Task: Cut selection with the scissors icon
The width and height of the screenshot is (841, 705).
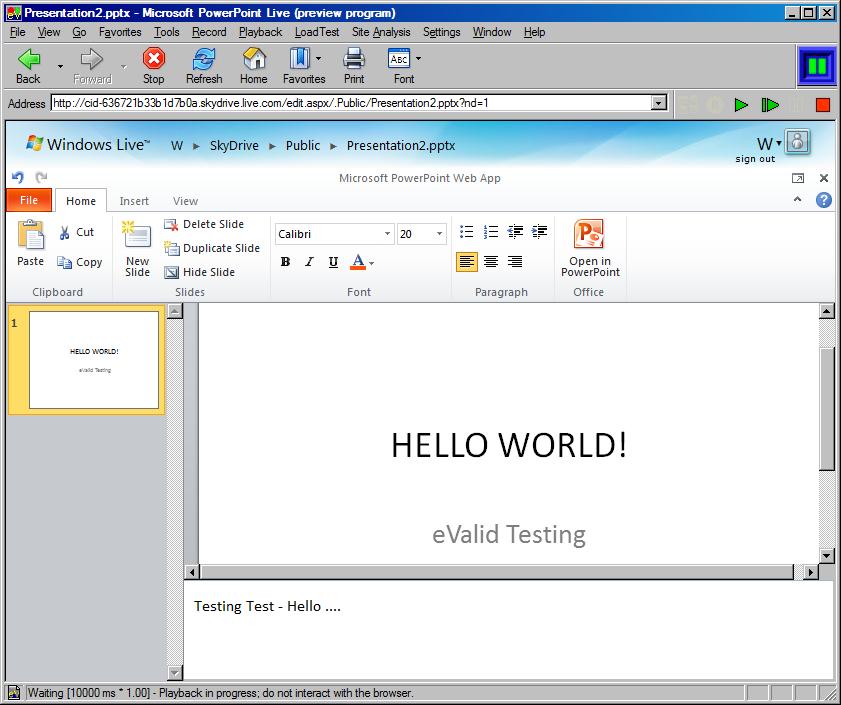Action: [x=64, y=232]
